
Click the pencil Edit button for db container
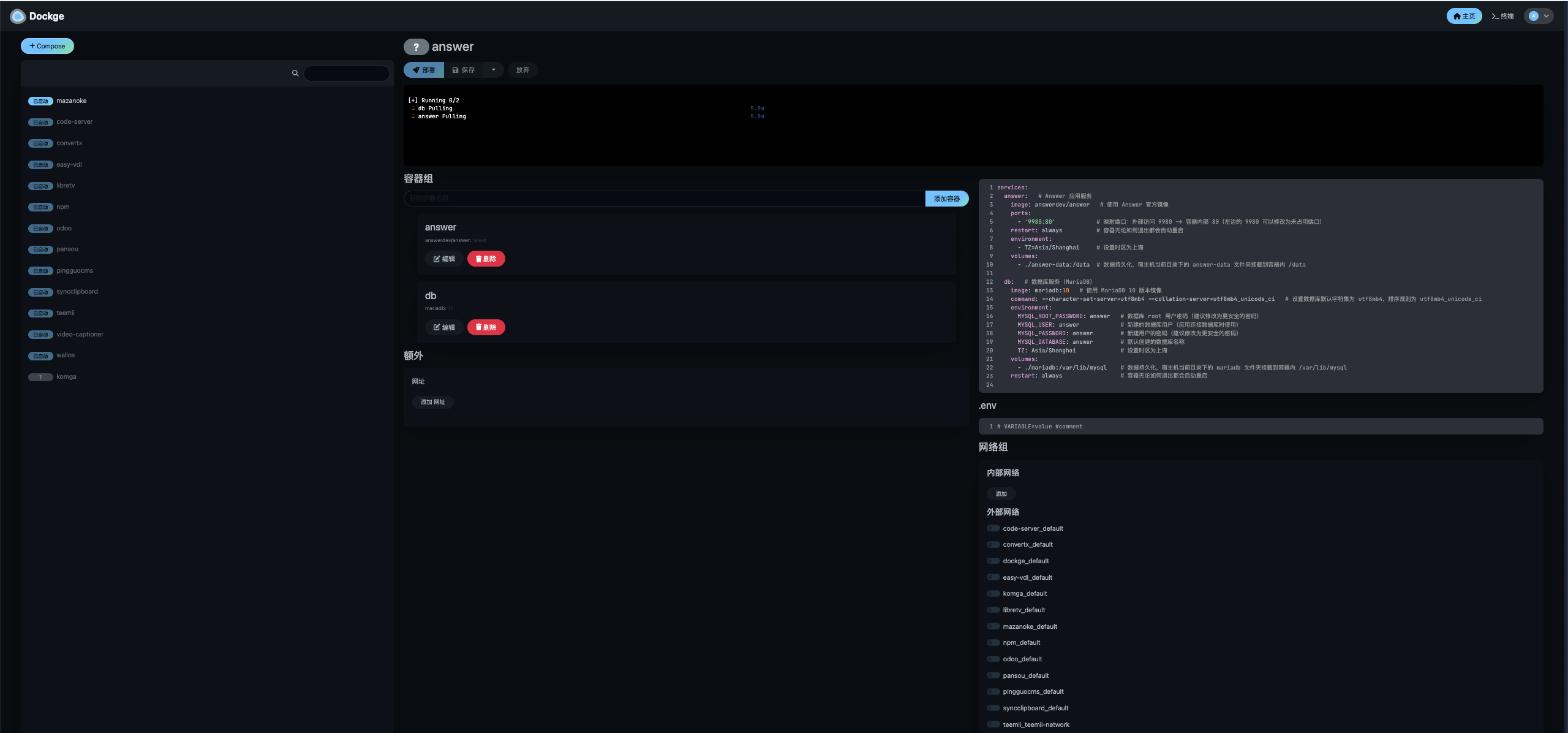click(x=444, y=328)
